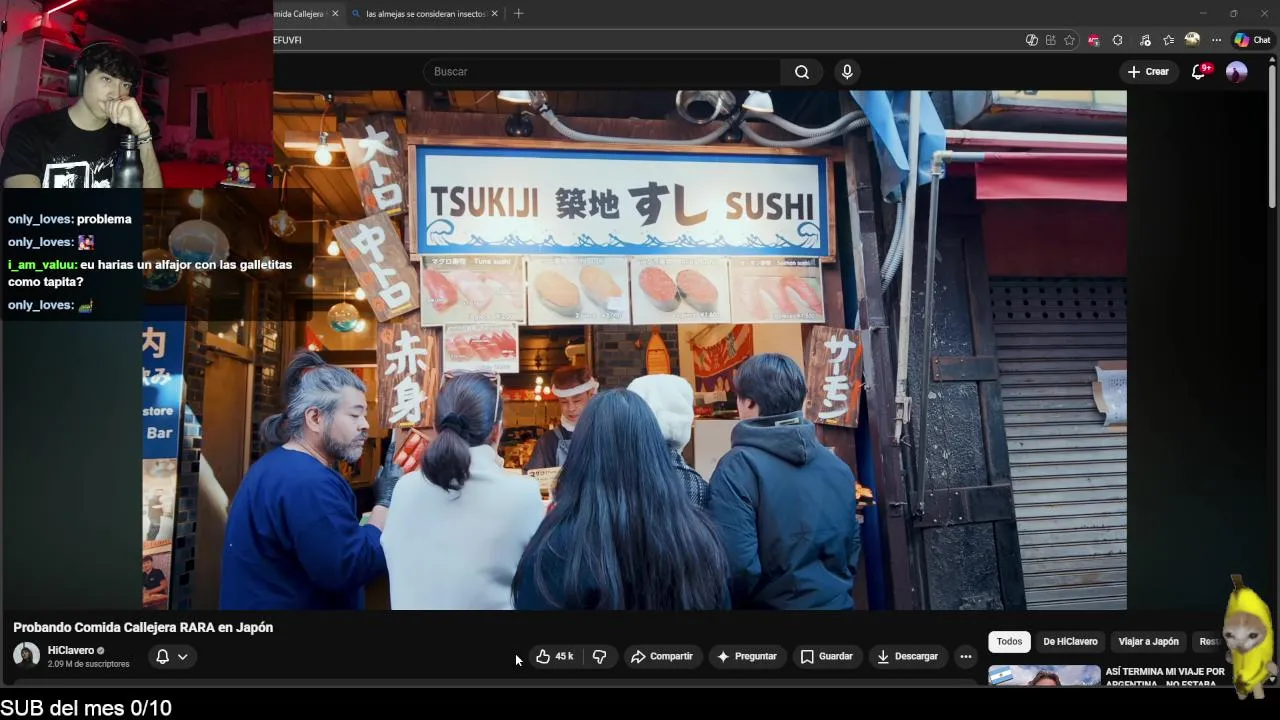The image size is (1280, 720).
Task: Click the media control music-note icon
Action: click(1145, 40)
